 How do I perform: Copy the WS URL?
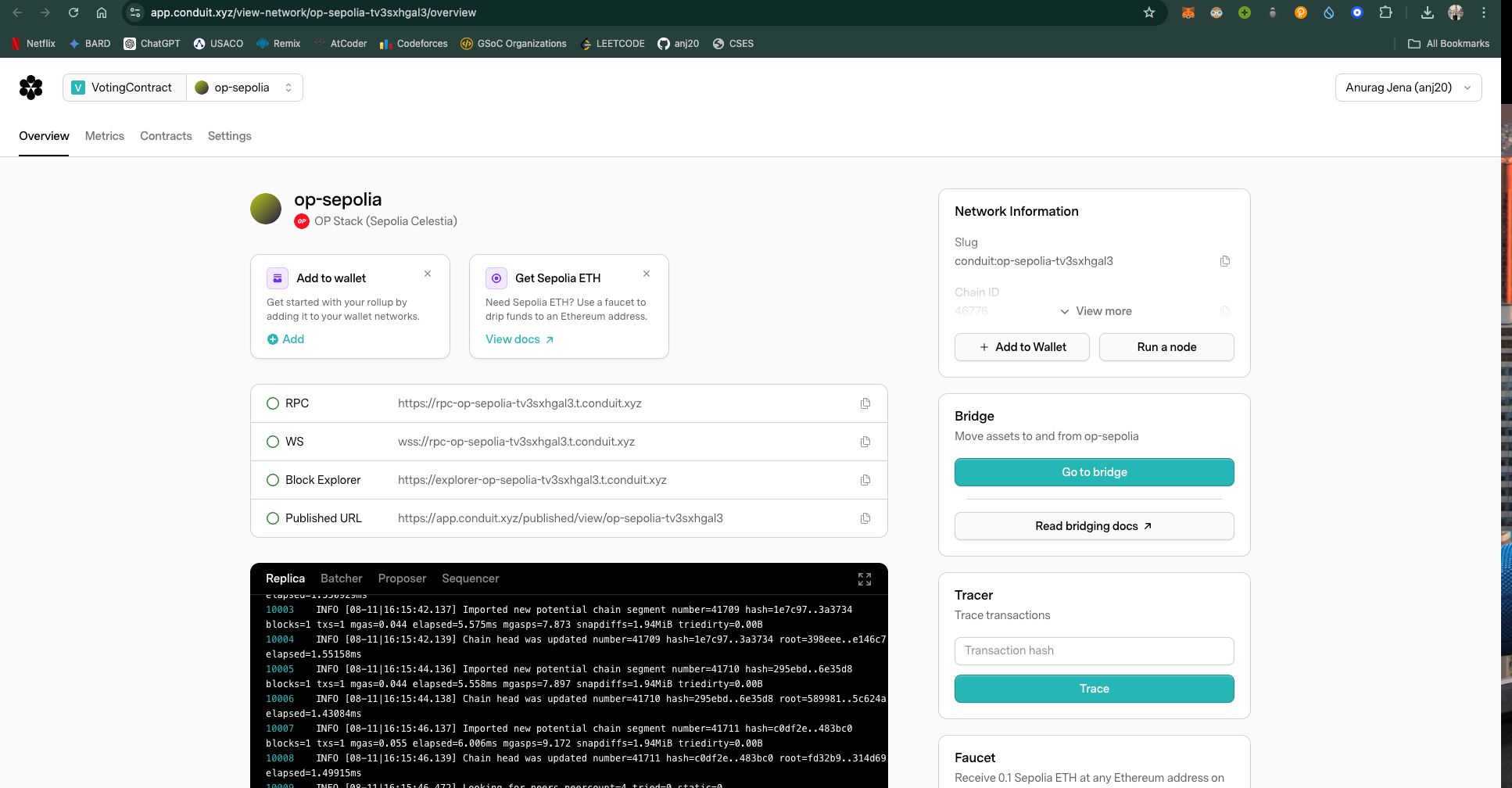click(865, 442)
